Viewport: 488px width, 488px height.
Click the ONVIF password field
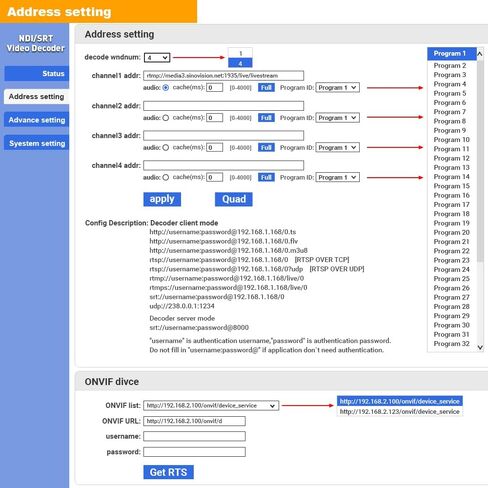195,452
